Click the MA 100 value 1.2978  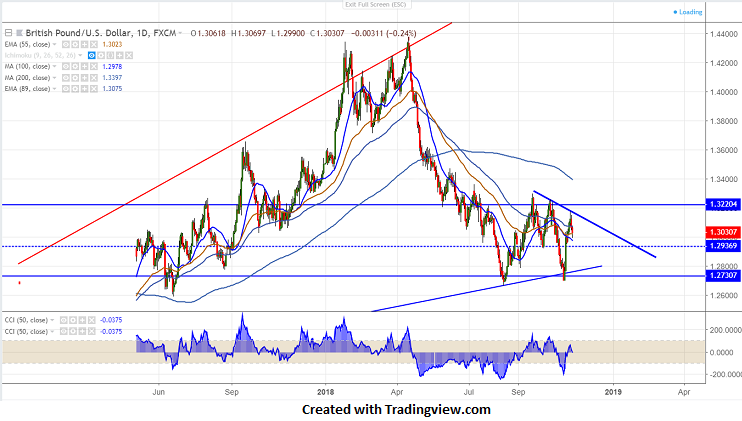(x=112, y=67)
